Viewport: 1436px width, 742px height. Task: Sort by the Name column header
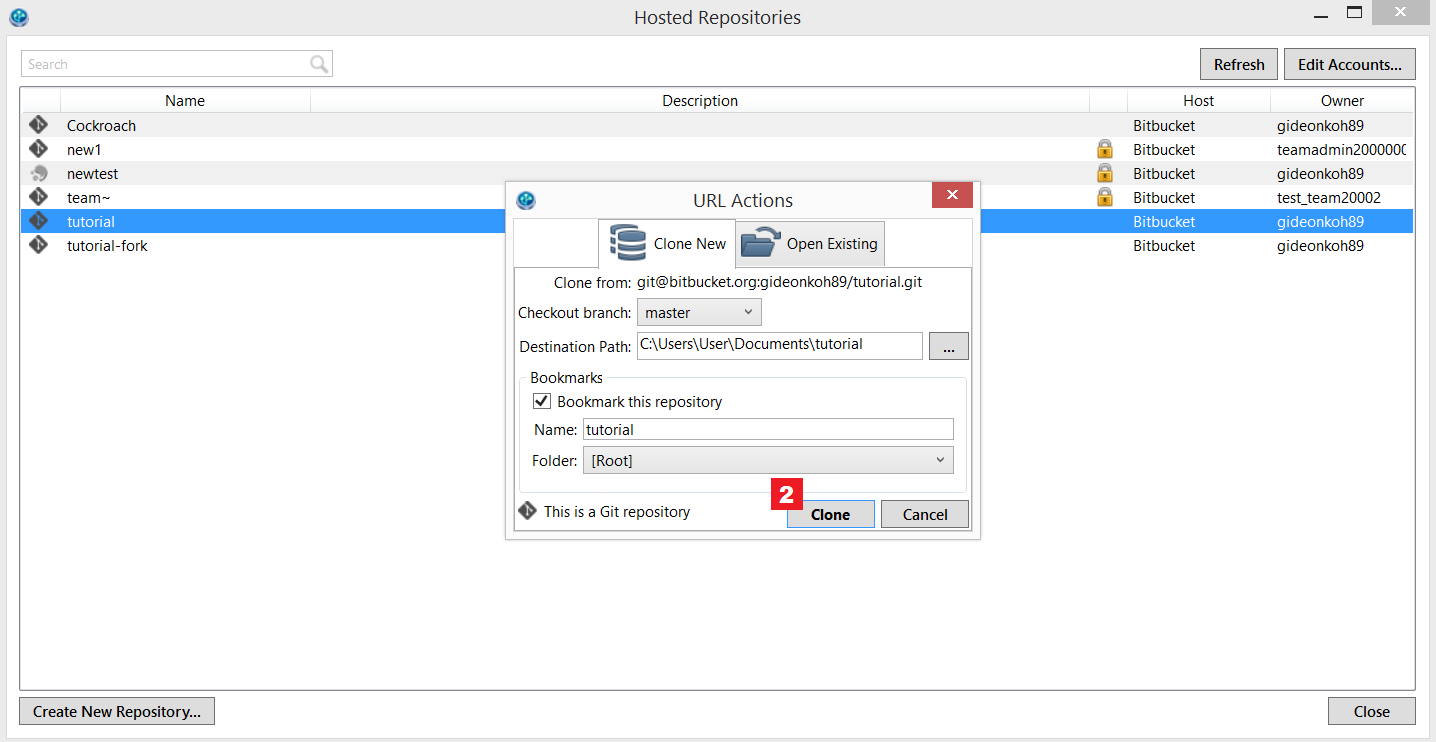click(185, 100)
